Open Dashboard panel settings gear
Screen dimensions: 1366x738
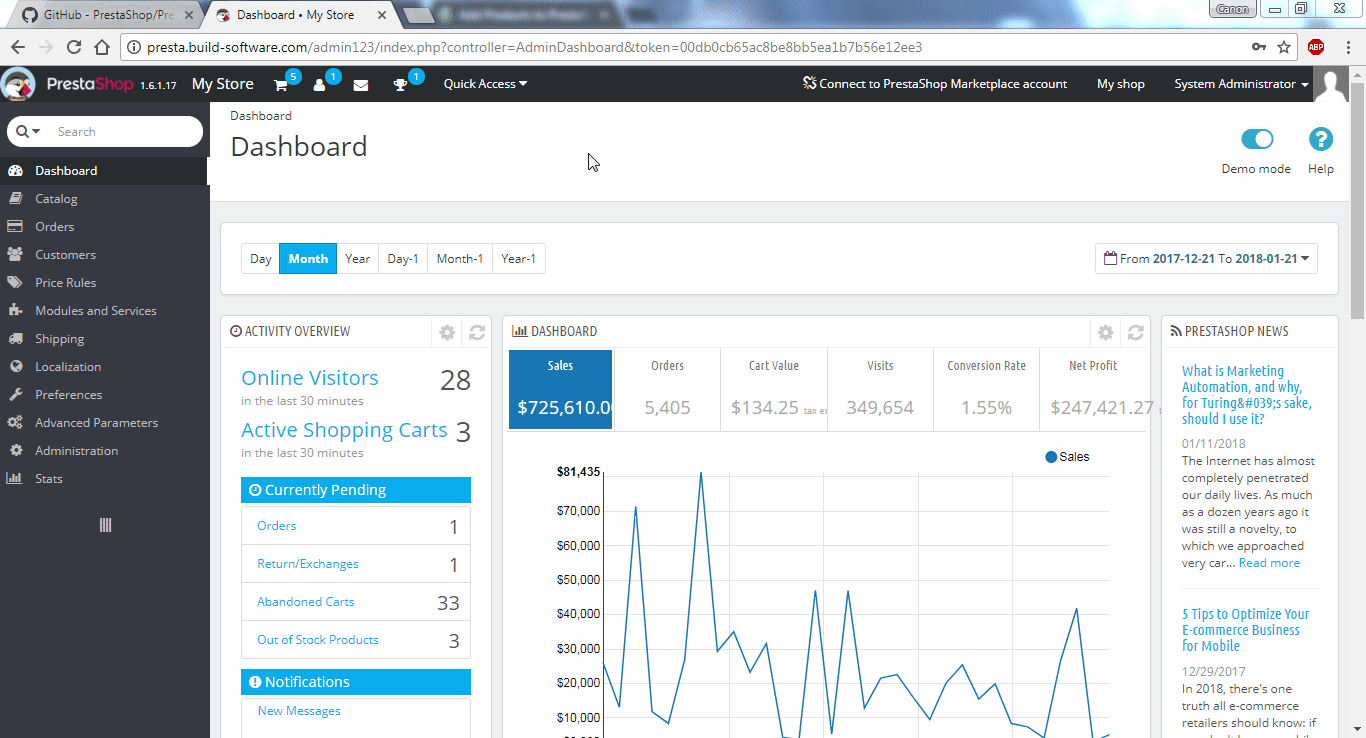coord(1105,332)
